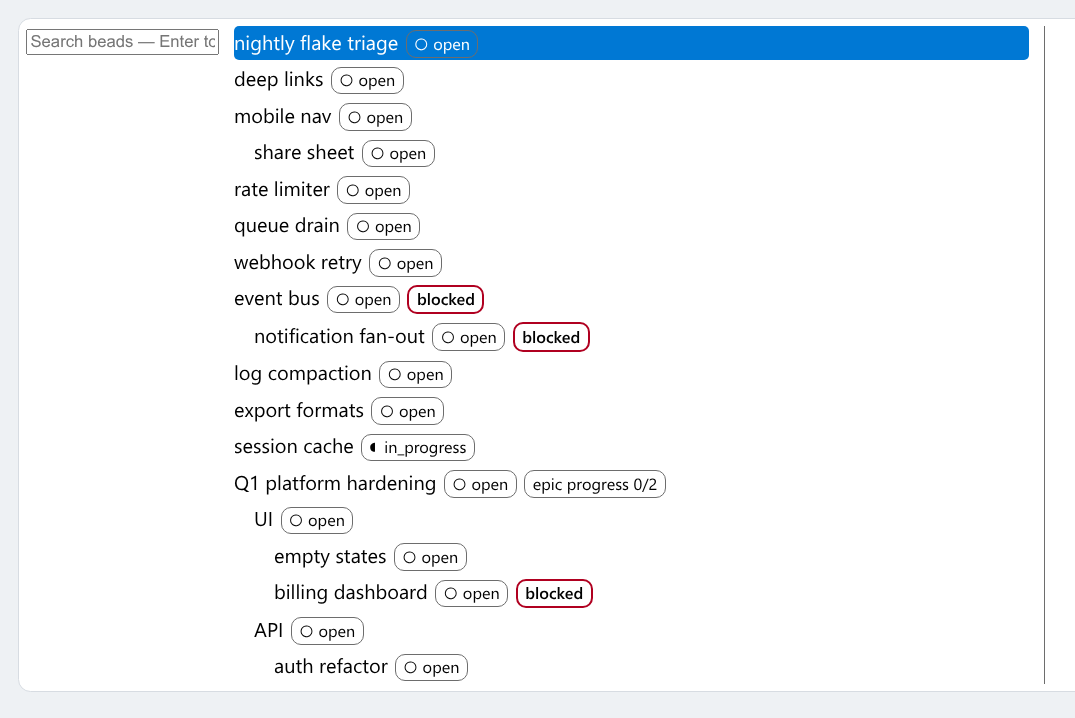Click the open badge beside log compaction
The image size is (1075, 718).
(415, 374)
